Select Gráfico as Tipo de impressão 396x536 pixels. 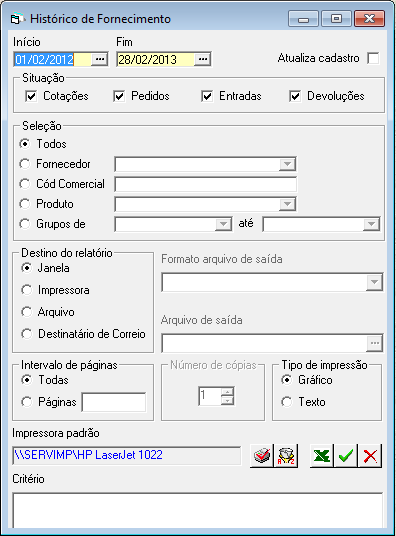tap(287, 380)
